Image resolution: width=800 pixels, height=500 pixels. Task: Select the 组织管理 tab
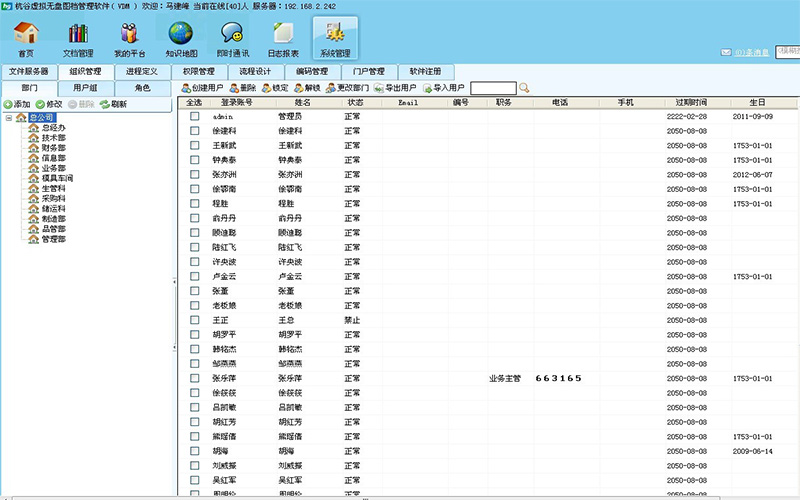[85, 71]
